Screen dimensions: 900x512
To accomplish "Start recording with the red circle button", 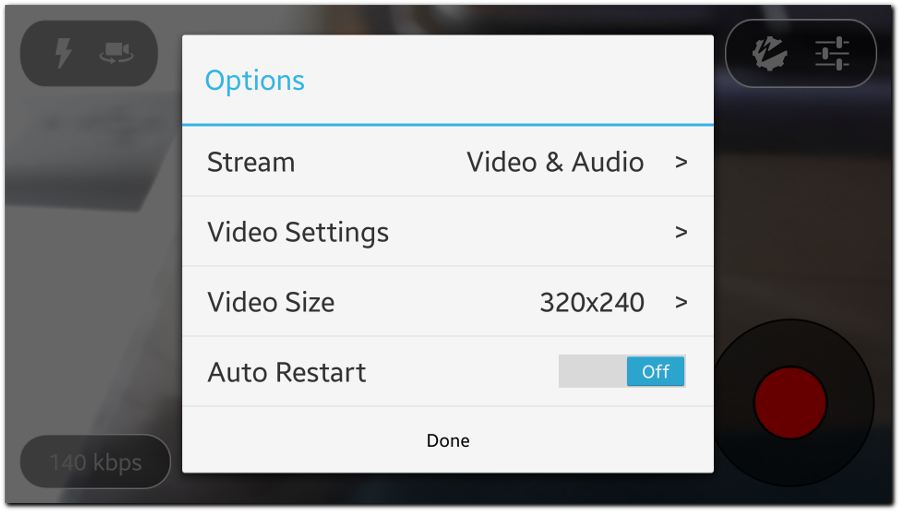I will pyautogui.click(x=790, y=403).
